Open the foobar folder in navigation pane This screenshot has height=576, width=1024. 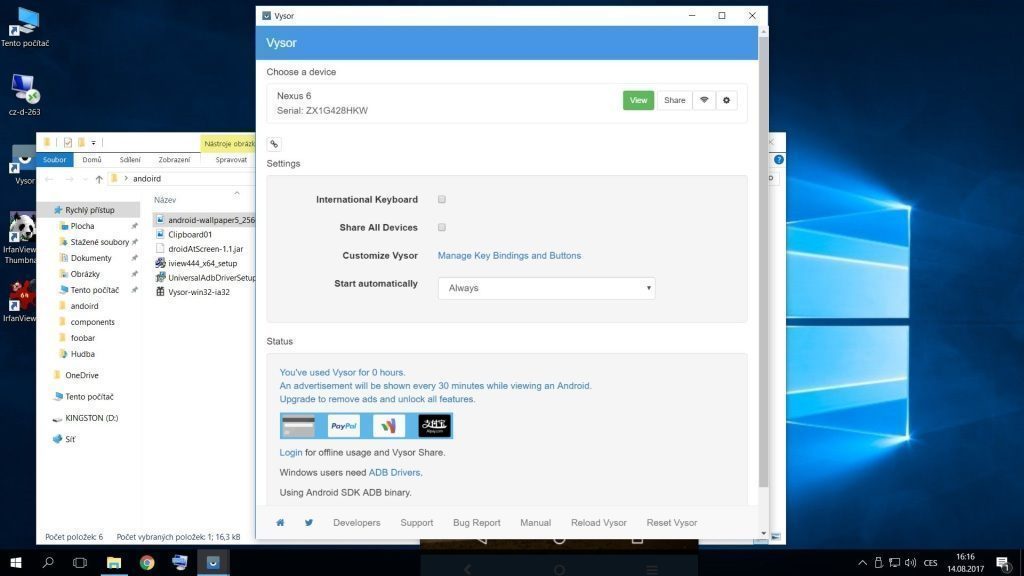pyautogui.click(x=82, y=338)
